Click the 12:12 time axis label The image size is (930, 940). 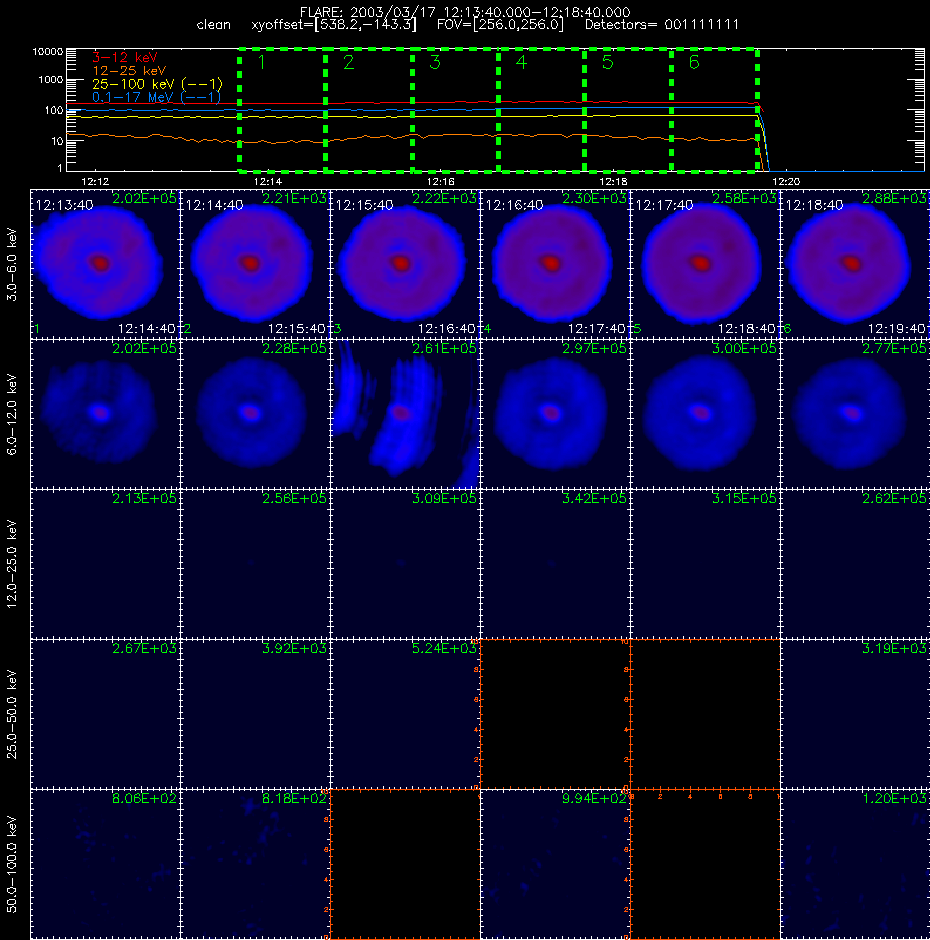coord(95,181)
